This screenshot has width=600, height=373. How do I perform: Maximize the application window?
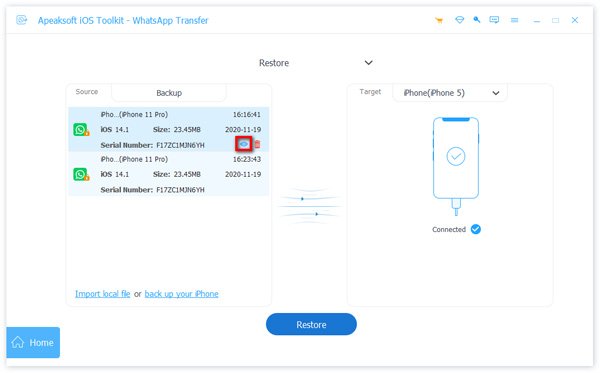point(556,20)
